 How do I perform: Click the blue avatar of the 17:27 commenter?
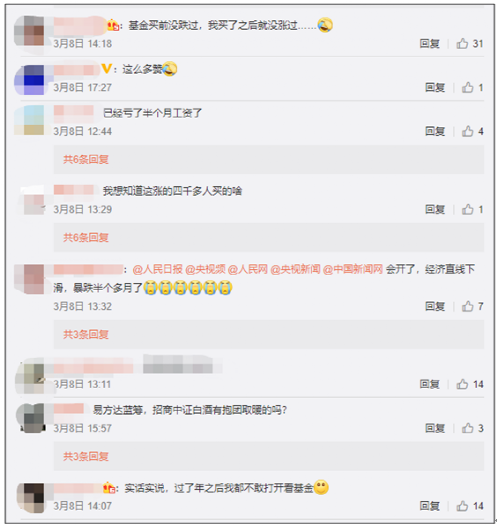tap(29, 80)
